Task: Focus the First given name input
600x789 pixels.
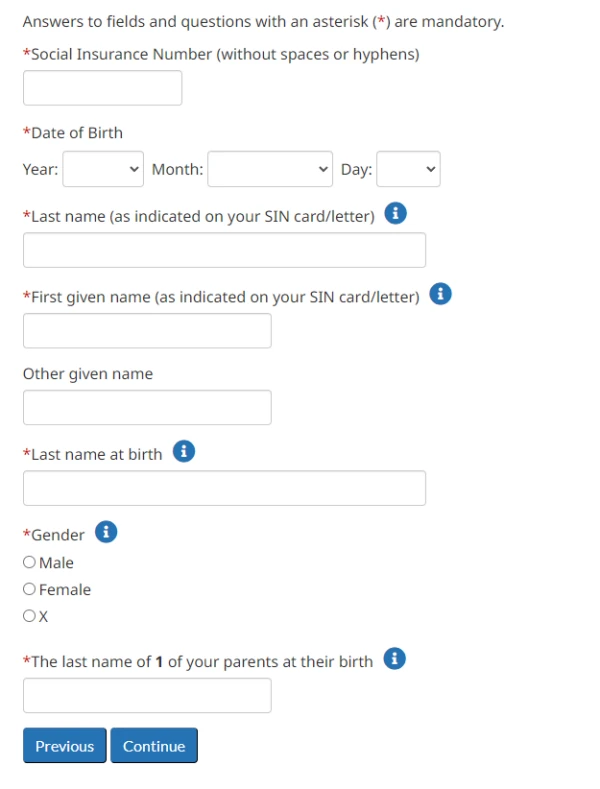Action: pos(147,331)
